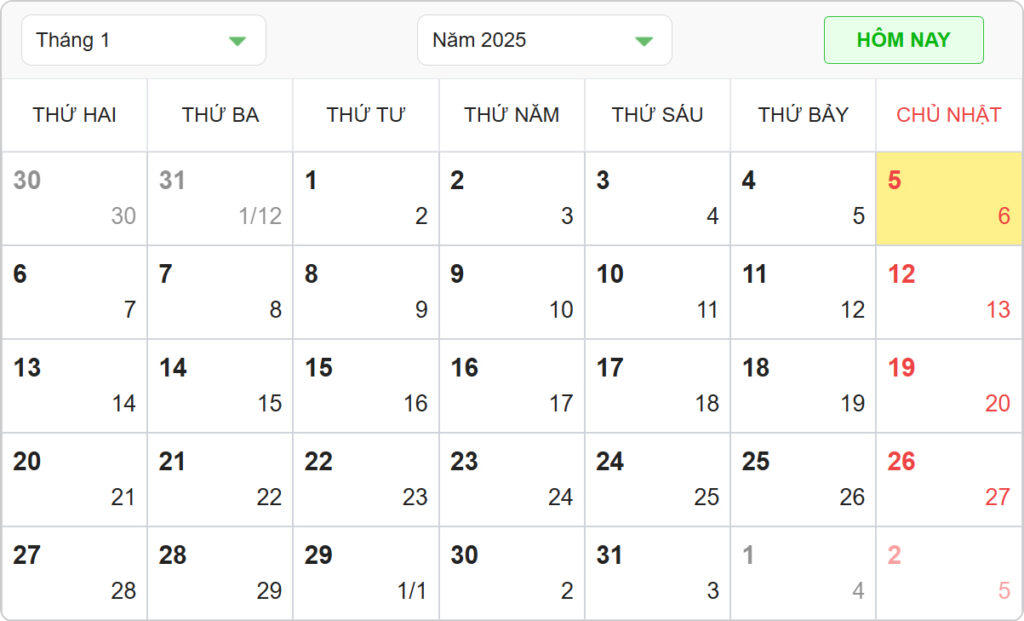Click the green arrow beside Tháng 1

click(237, 41)
